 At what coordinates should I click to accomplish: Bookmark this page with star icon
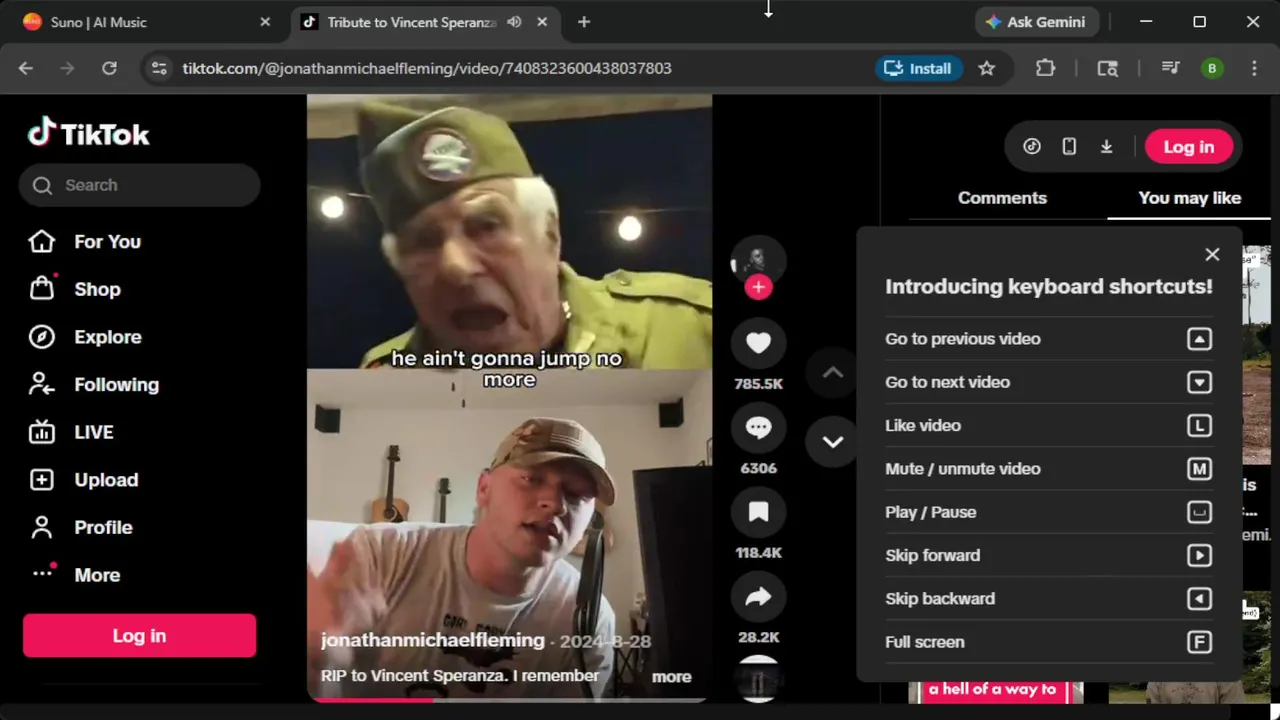point(987,68)
